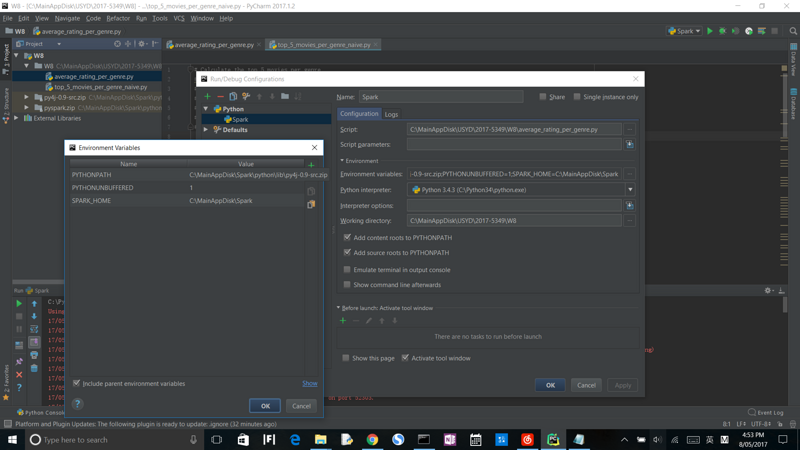The width and height of the screenshot is (800, 450).
Task: Cancel the Run/Debug Configurations dialog
Action: 586,385
